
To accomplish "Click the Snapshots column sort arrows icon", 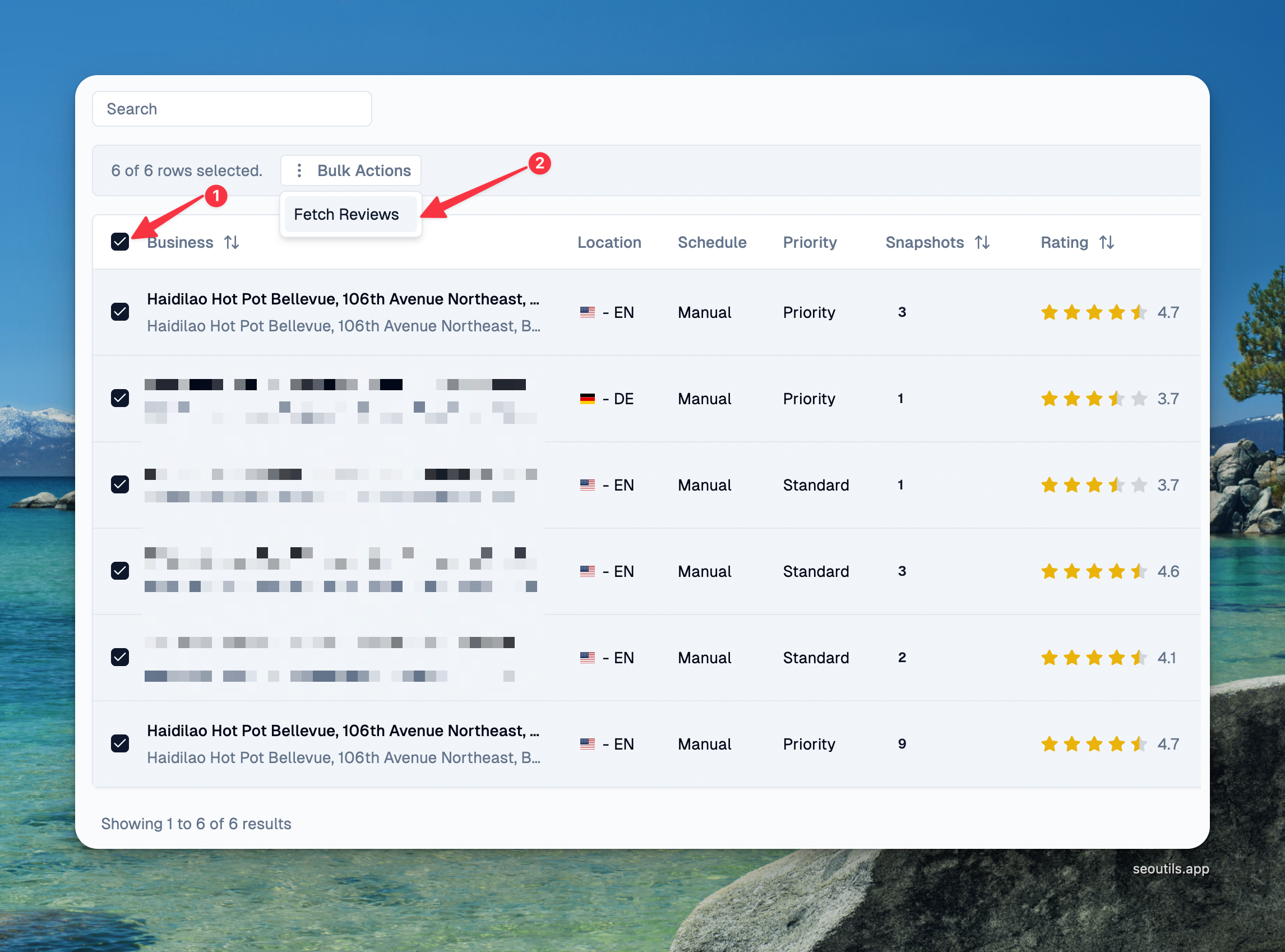I will pos(982,243).
